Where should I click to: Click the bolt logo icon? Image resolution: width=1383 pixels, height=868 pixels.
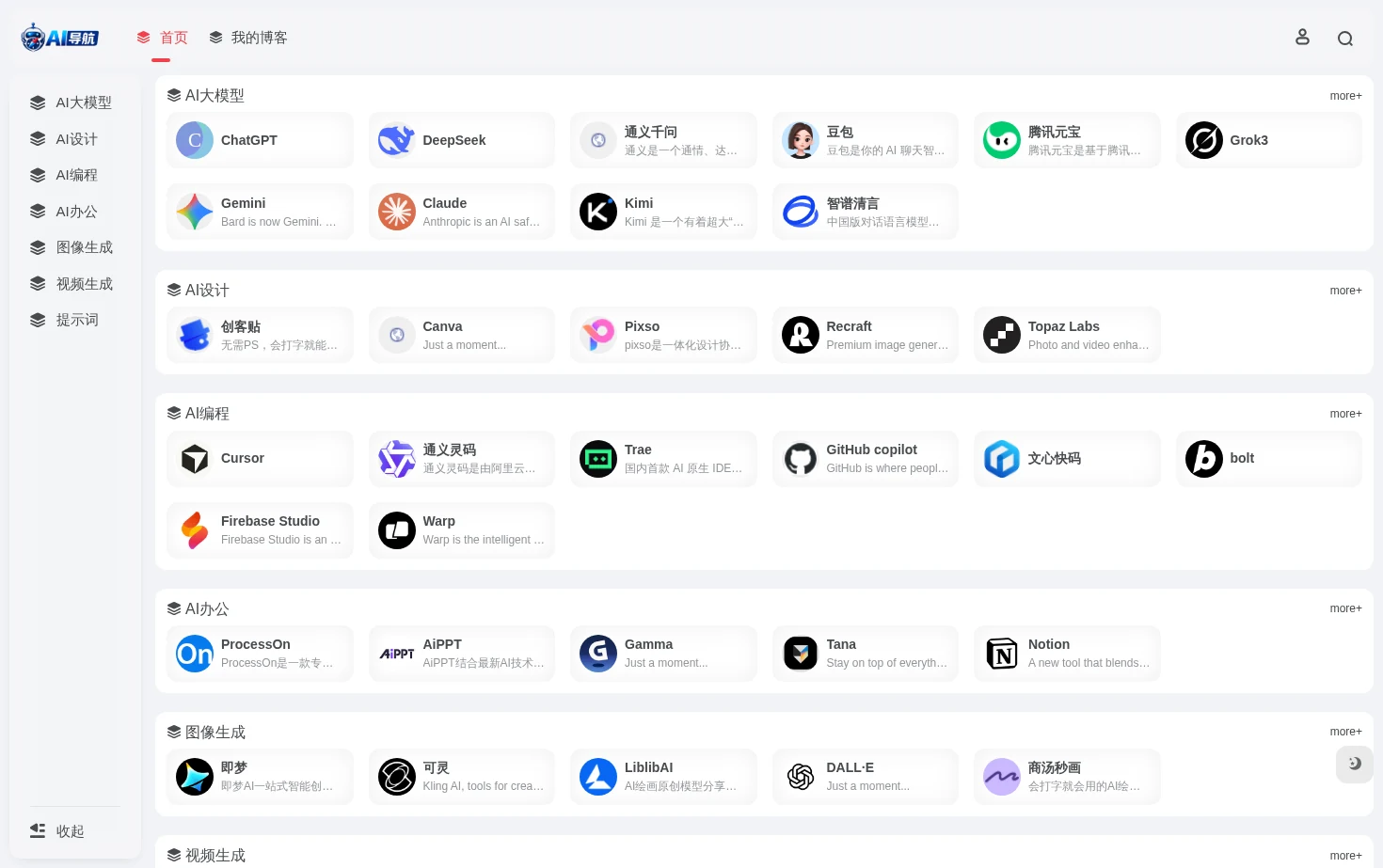coord(1204,459)
